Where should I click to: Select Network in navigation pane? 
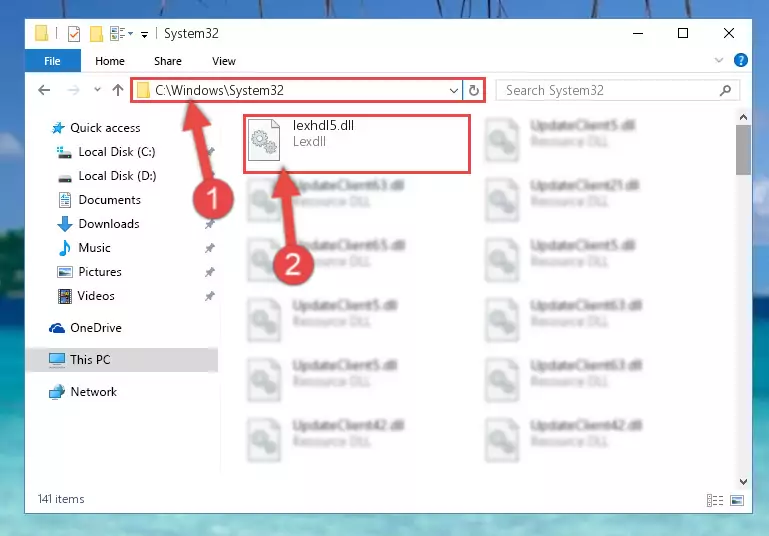93,392
